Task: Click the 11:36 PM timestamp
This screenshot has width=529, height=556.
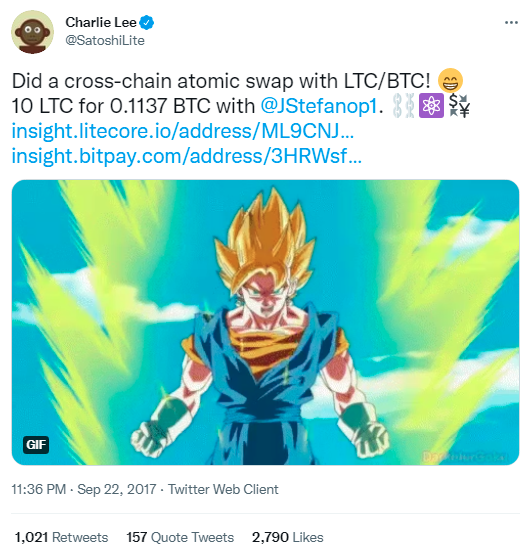Action: 39,489
